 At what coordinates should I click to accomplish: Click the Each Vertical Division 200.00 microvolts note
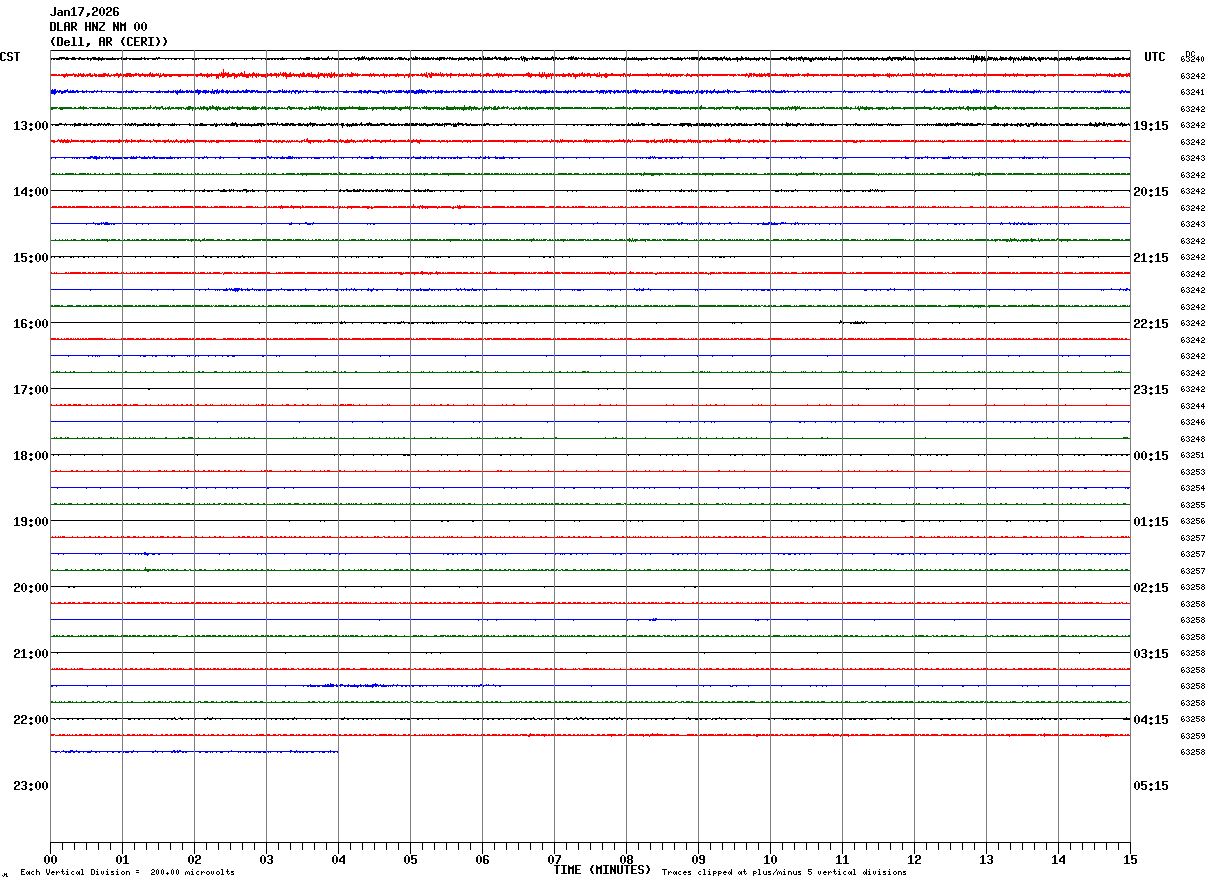[127, 873]
